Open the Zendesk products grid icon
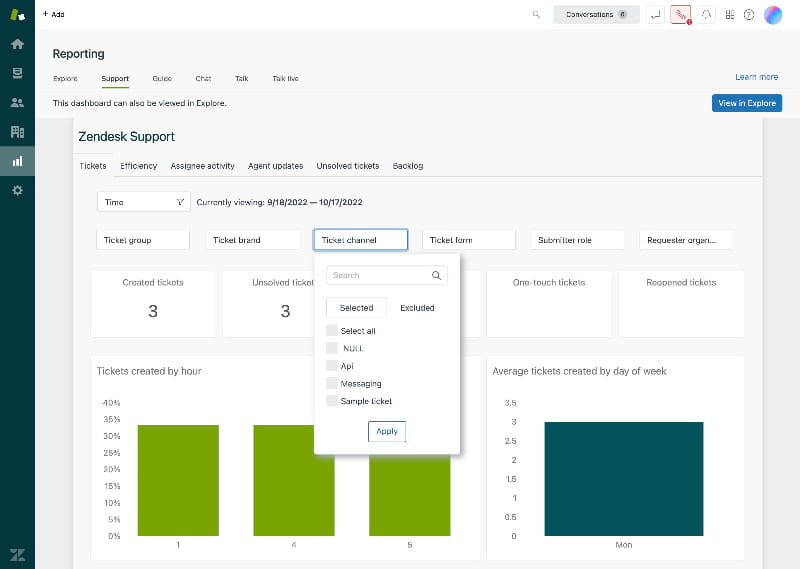 [x=730, y=15]
